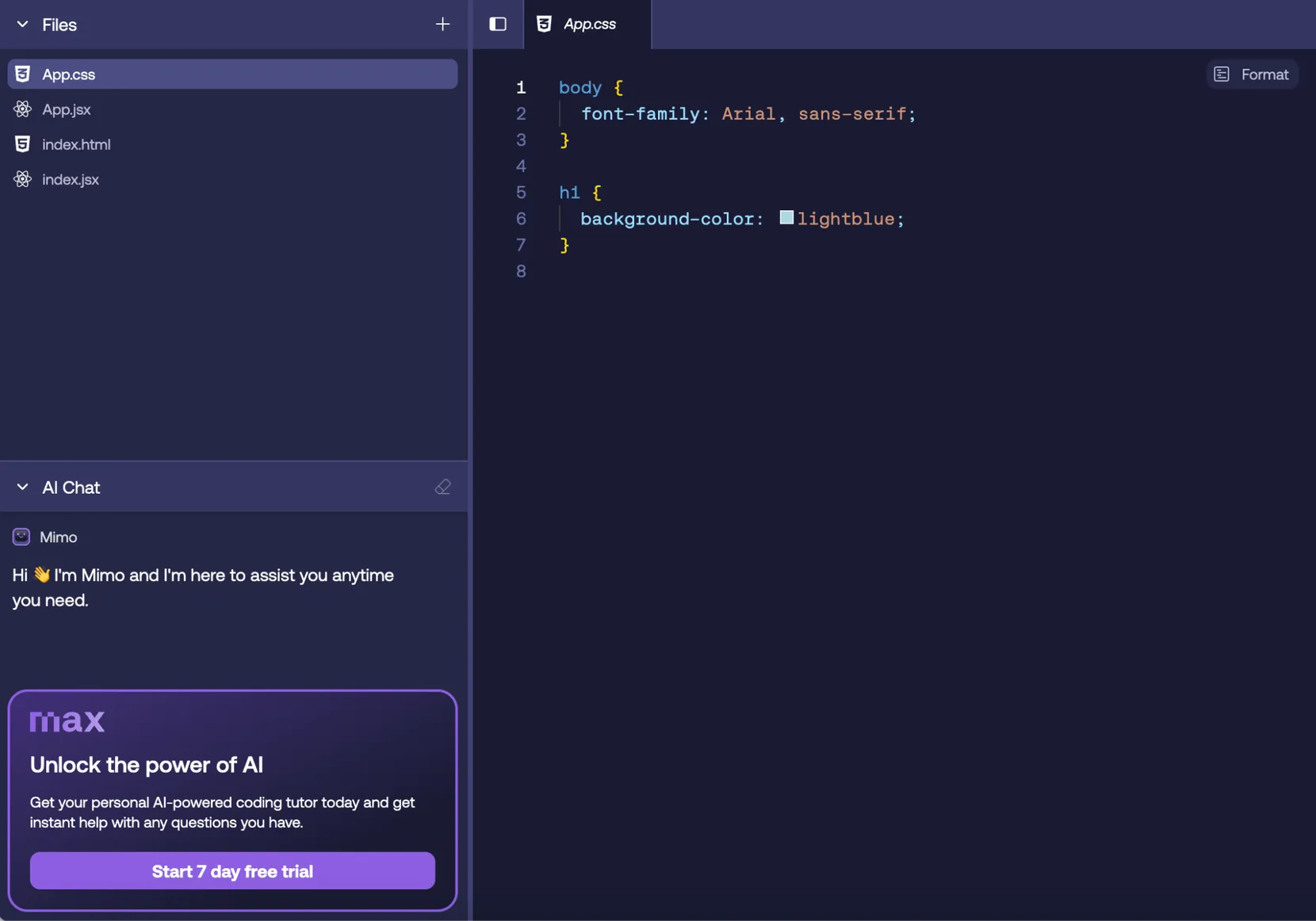Image resolution: width=1316 pixels, height=921 pixels.
Task: Click line number 1 in gutter
Action: (x=521, y=87)
